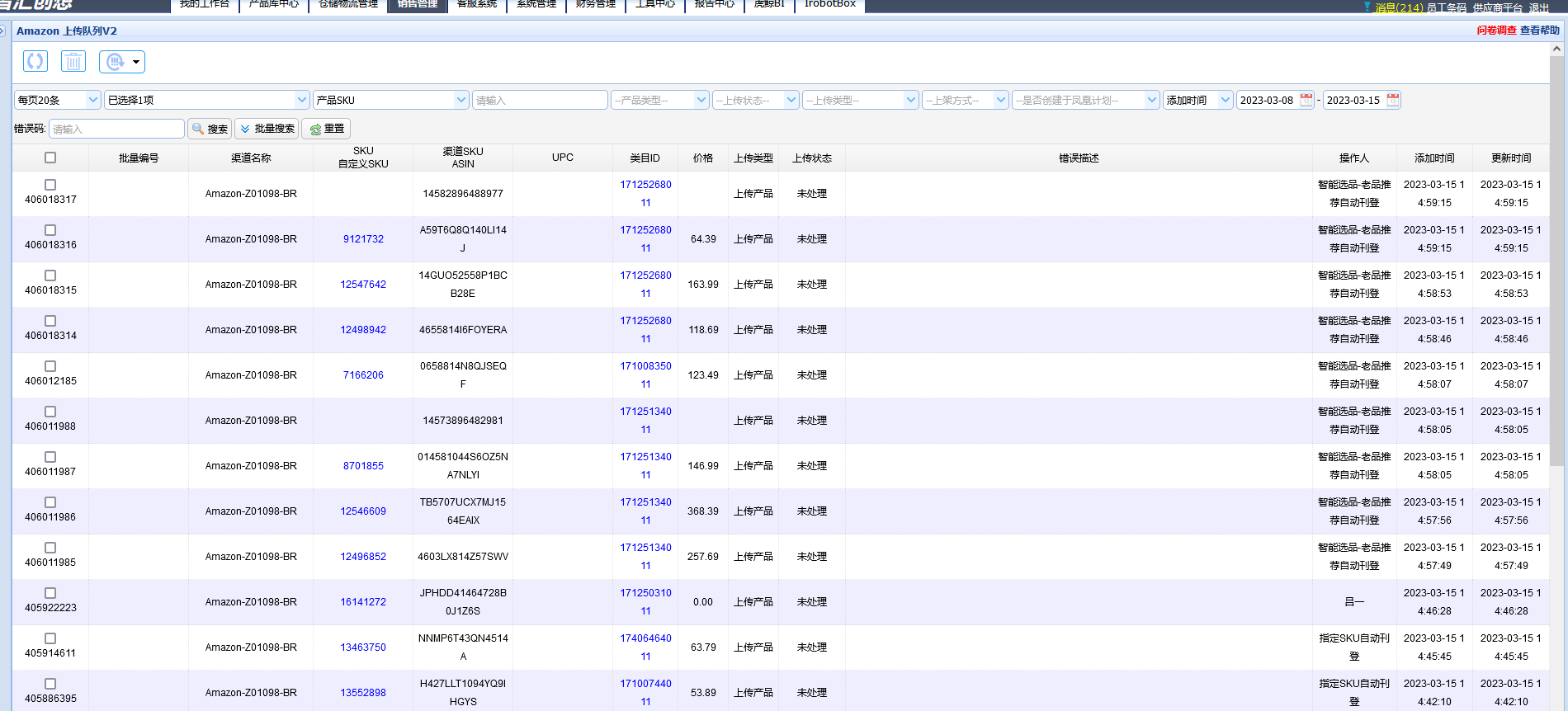Check the row 406011986 checkbox
1568x711 pixels.
click(x=50, y=502)
